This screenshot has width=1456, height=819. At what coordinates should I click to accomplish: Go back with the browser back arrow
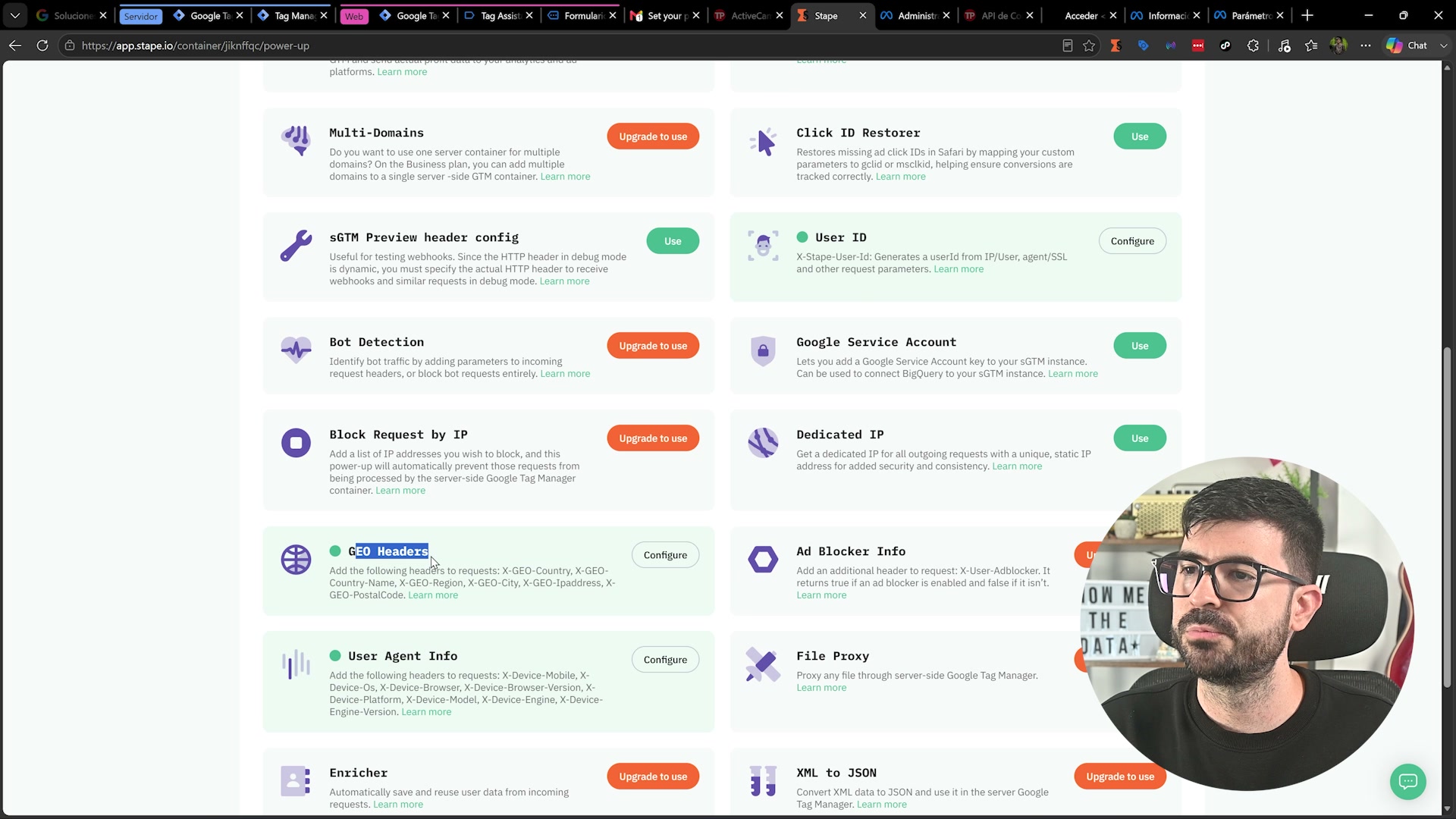click(x=15, y=45)
